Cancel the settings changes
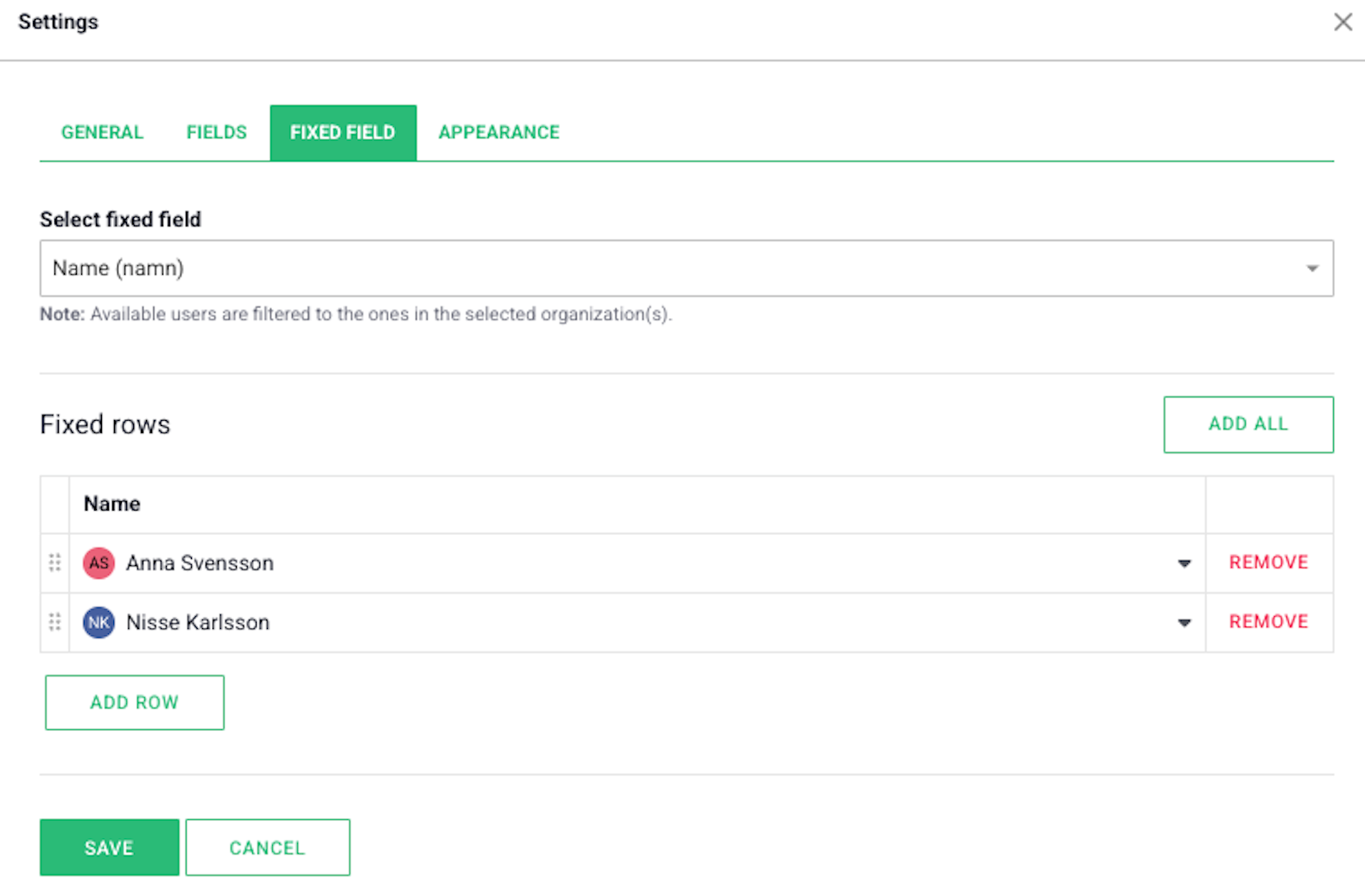 coord(268,848)
